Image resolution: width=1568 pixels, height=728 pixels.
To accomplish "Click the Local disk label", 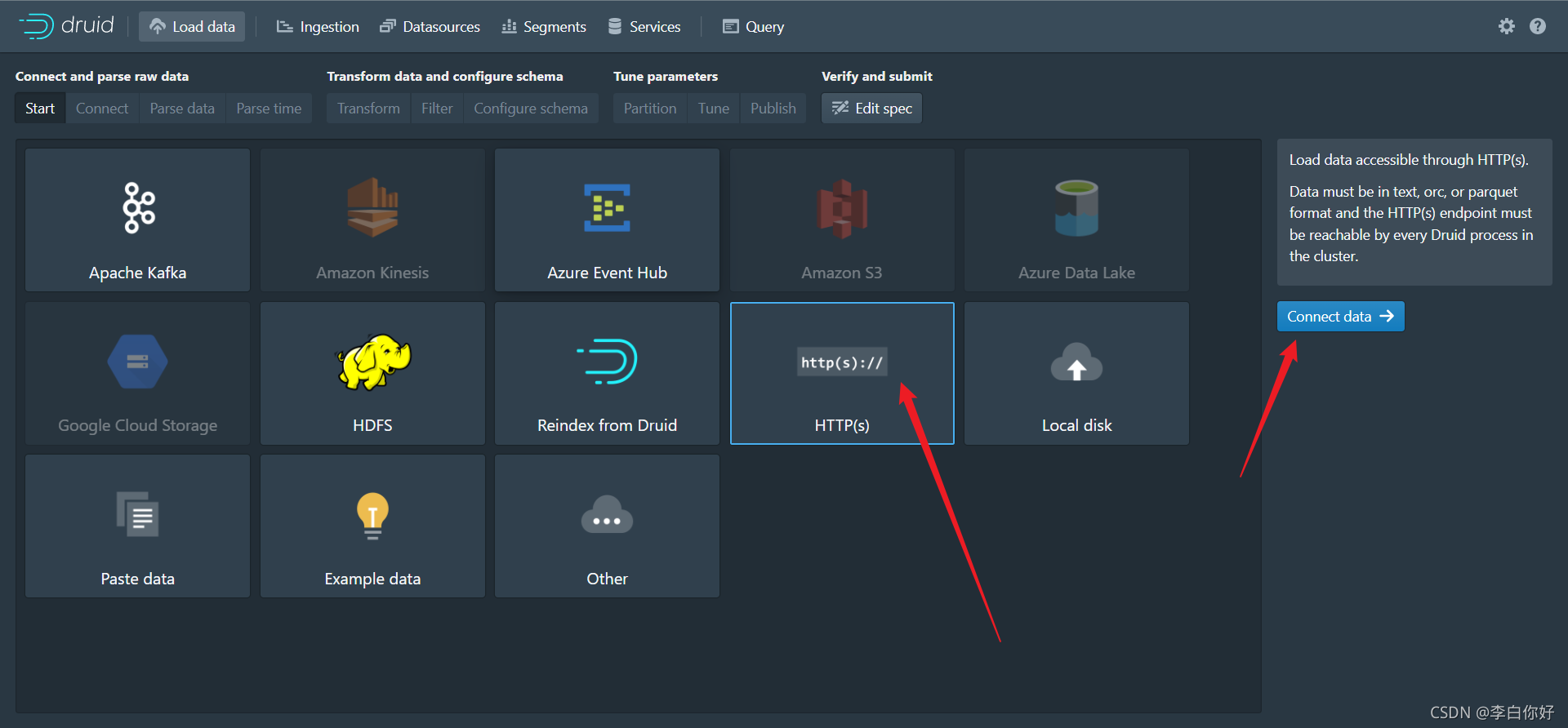I will [1076, 425].
